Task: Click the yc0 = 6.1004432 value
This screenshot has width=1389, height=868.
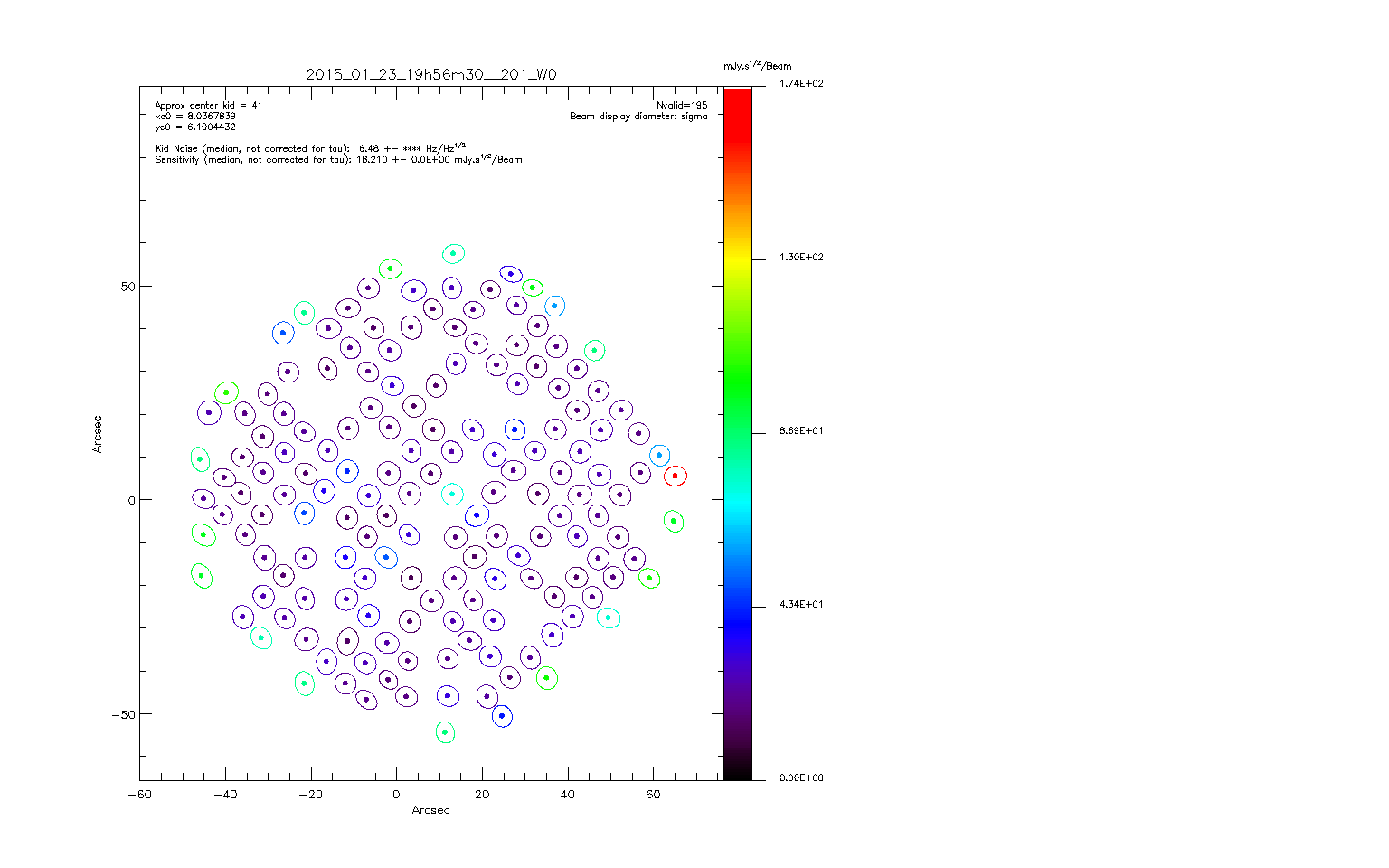Action: [195, 127]
